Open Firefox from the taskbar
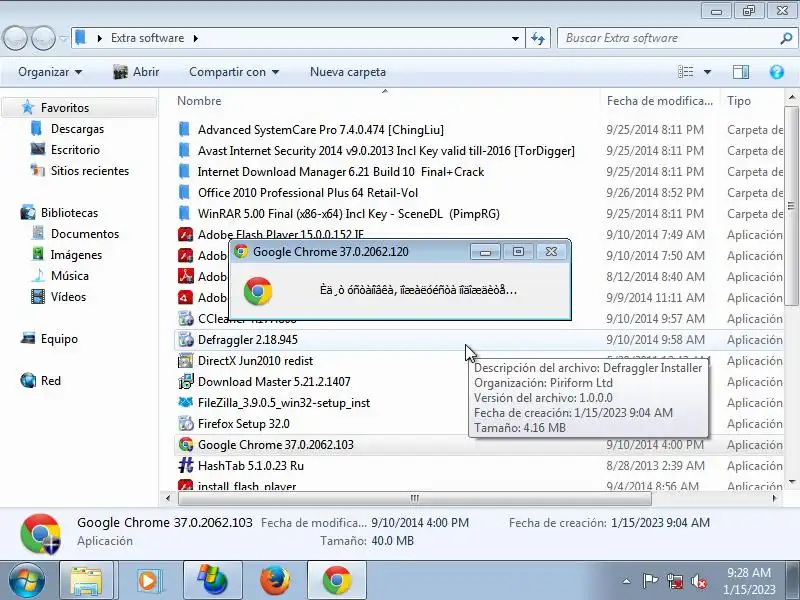The height and width of the screenshot is (600, 800). tap(274, 580)
